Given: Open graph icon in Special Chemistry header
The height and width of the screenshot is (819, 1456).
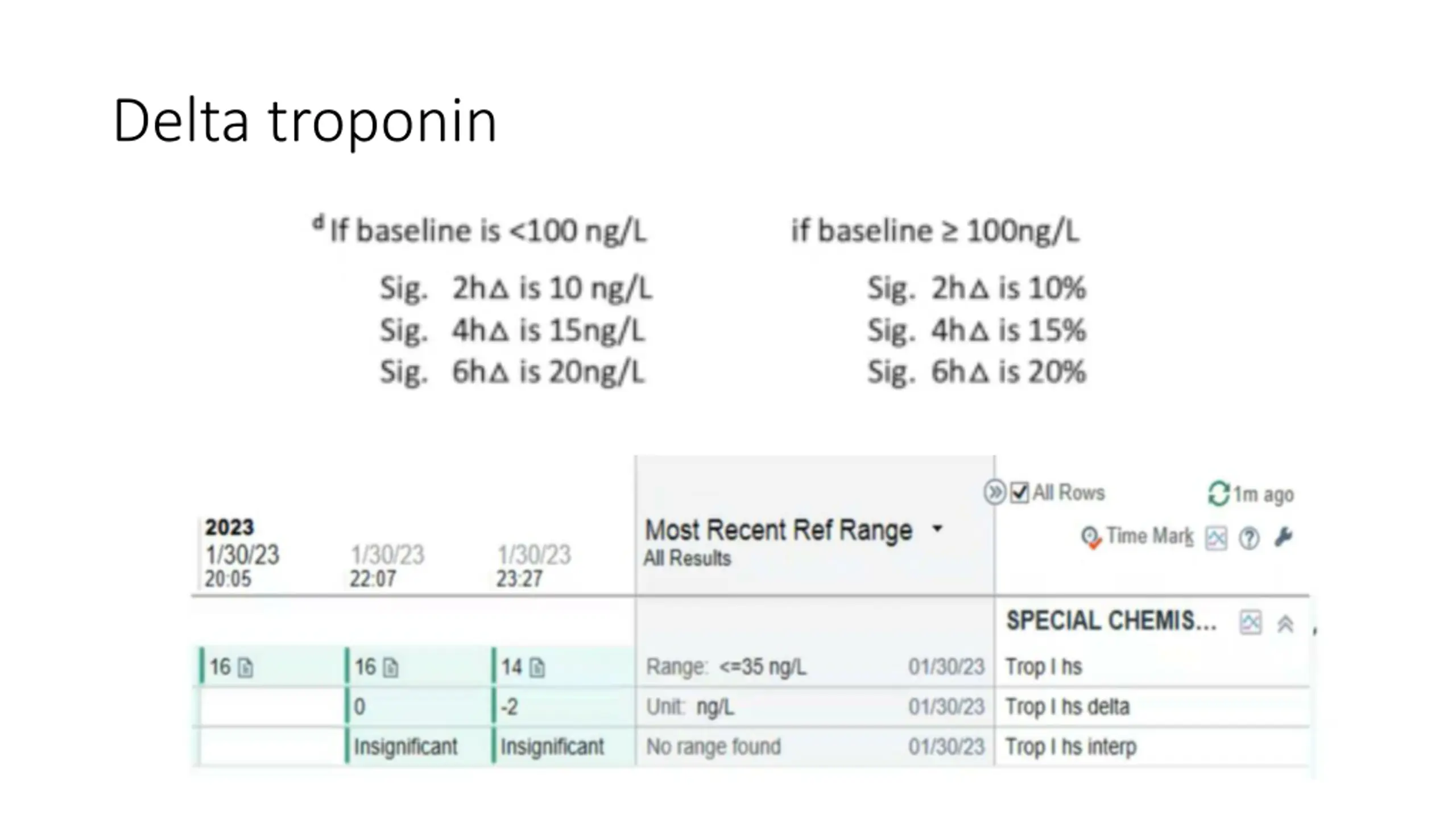Looking at the screenshot, I should (x=1250, y=622).
